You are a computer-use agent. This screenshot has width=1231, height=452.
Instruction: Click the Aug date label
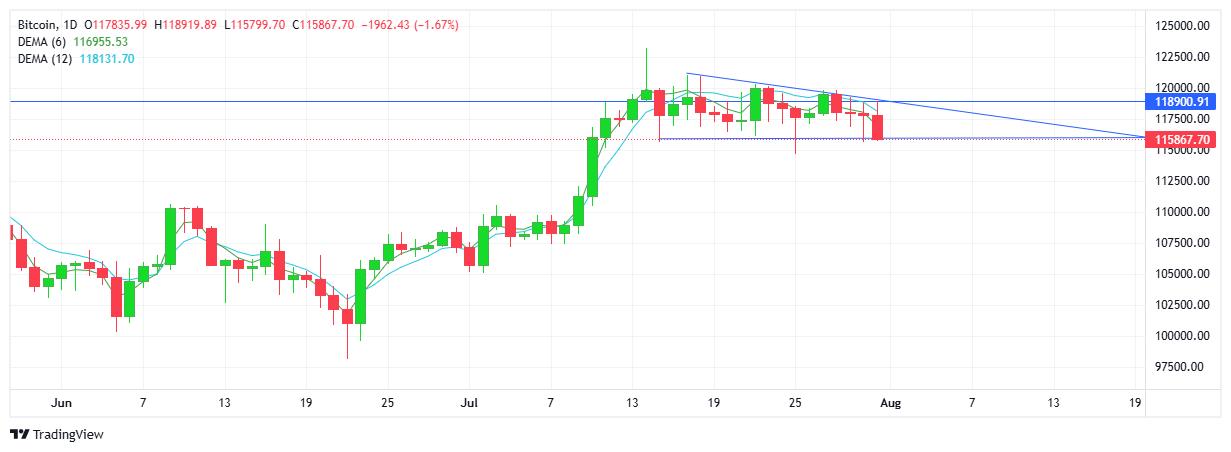click(891, 402)
